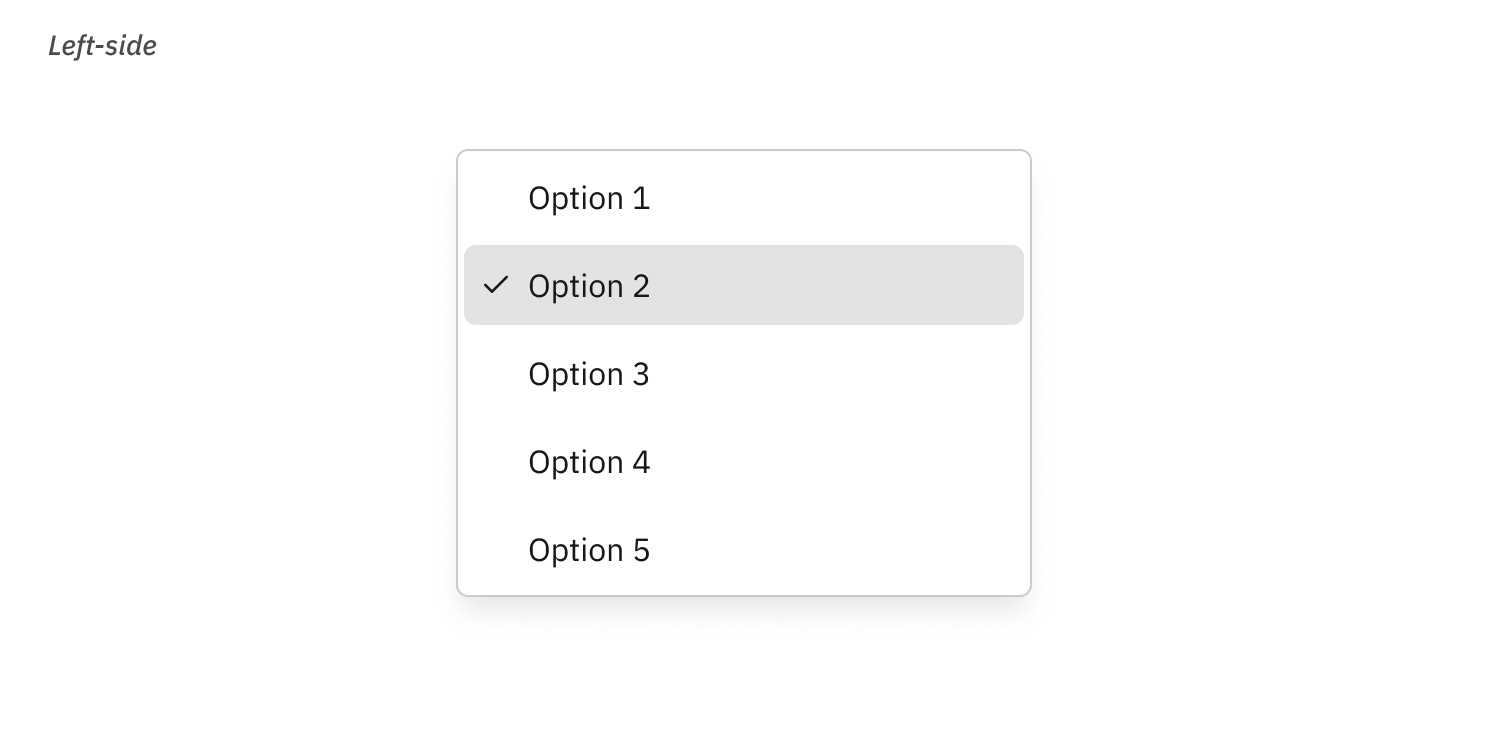Select Option 1 from the list
The width and height of the screenshot is (1488, 745).
tap(744, 197)
